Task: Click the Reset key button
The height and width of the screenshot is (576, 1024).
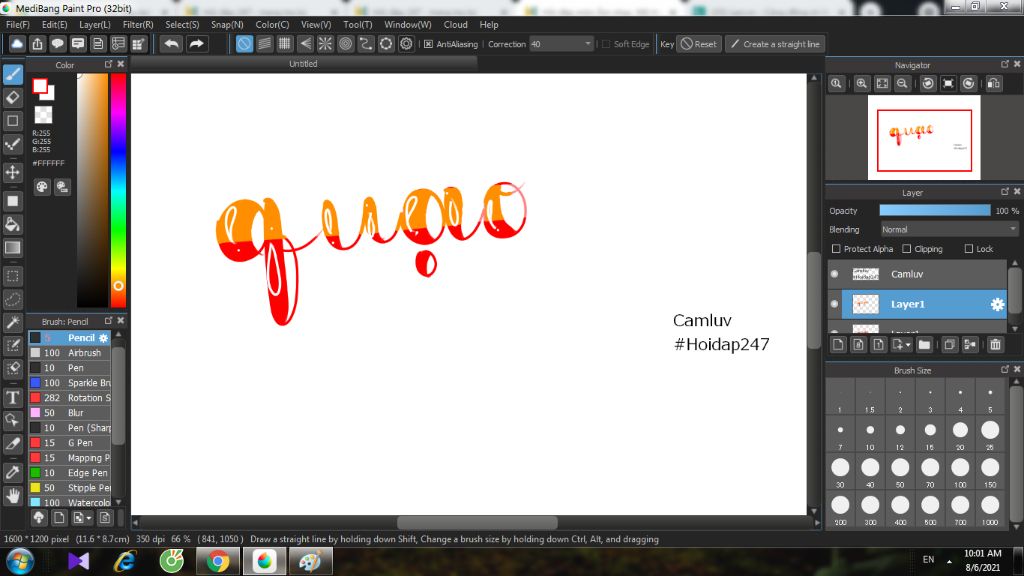Action: (699, 44)
